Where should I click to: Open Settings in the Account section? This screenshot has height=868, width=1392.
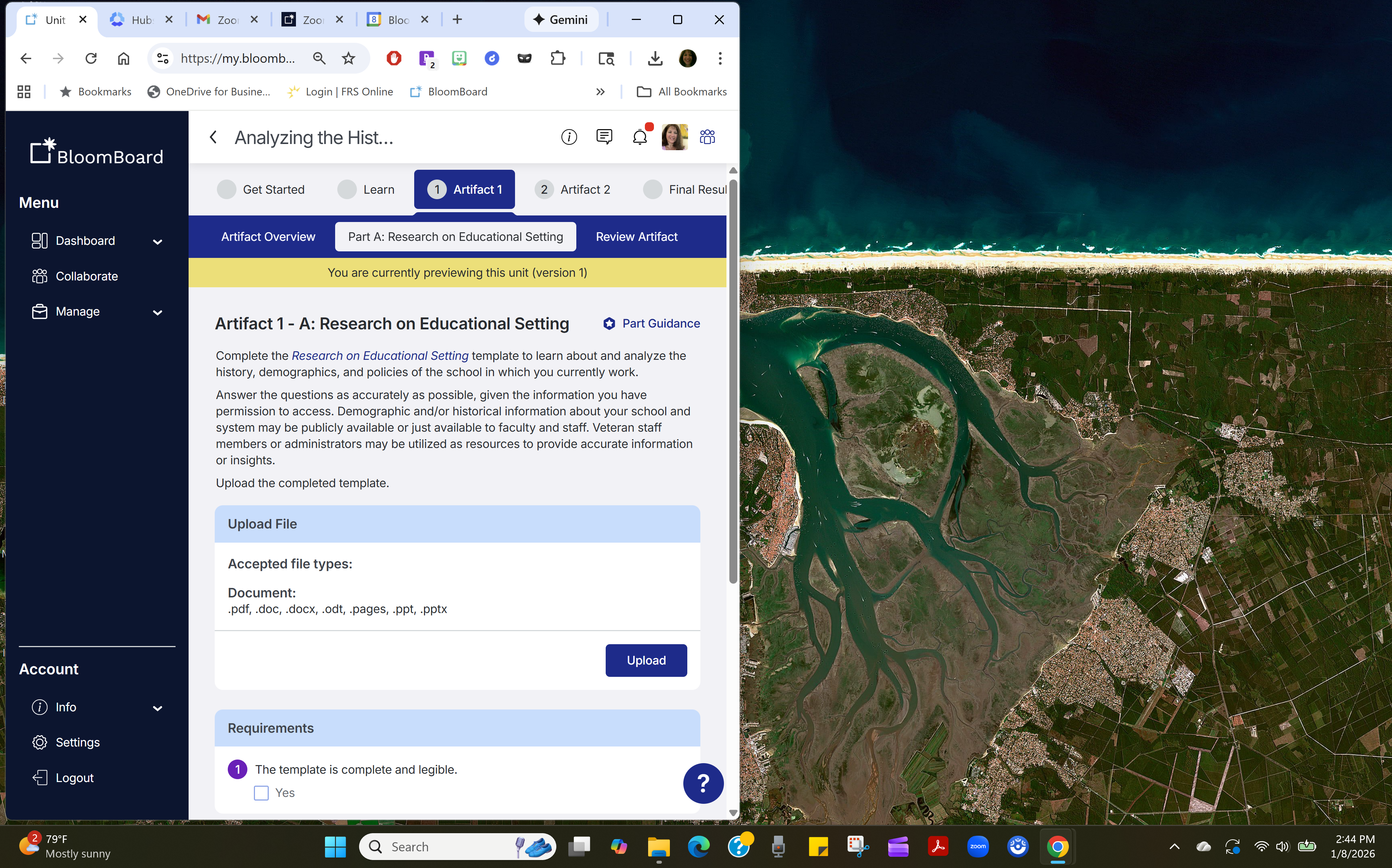(65, 742)
